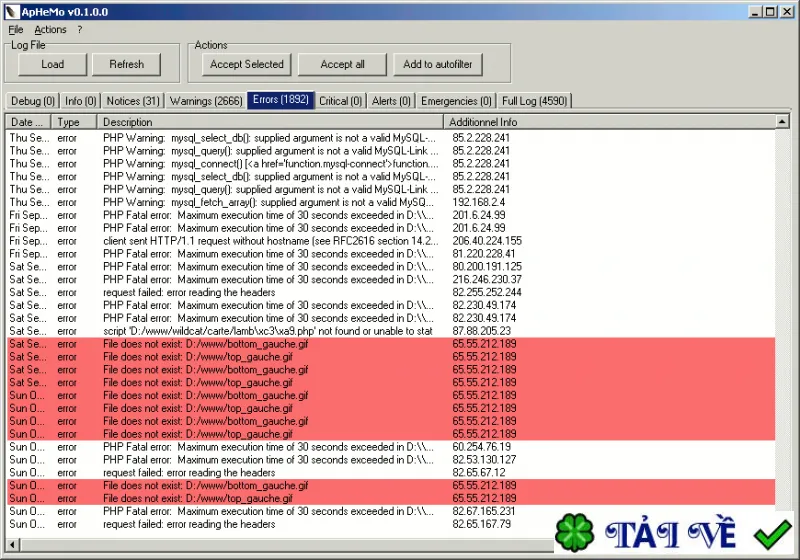Select the row with IP 82.65.67.12

(x=391, y=473)
